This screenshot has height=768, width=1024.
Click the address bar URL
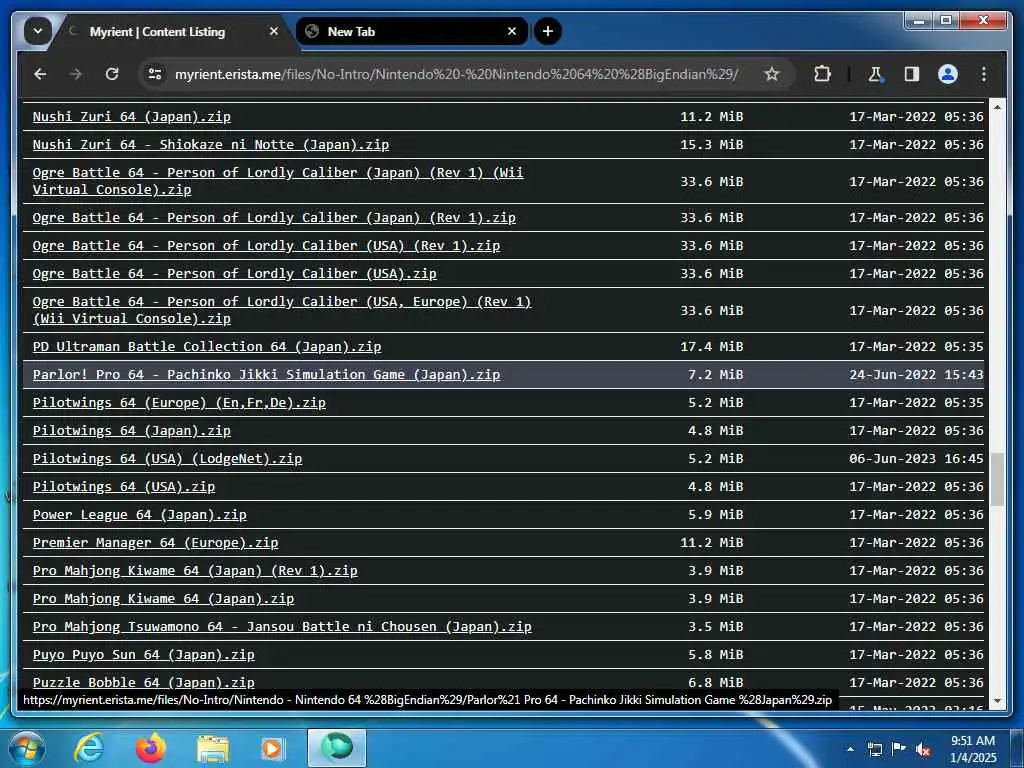(456, 74)
